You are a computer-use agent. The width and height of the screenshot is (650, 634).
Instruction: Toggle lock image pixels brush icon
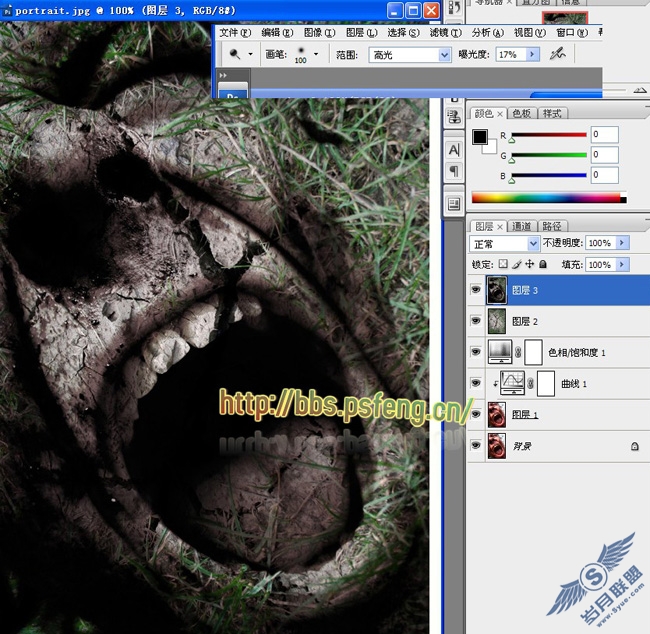pyautogui.click(x=516, y=264)
